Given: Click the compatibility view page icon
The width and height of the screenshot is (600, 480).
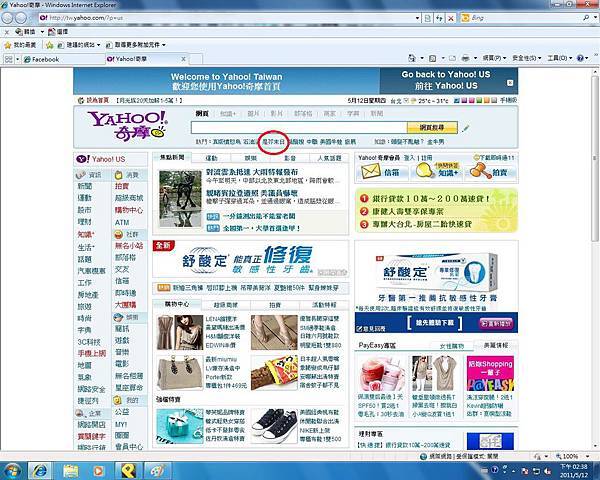Looking at the screenshot, I should point(427,18).
